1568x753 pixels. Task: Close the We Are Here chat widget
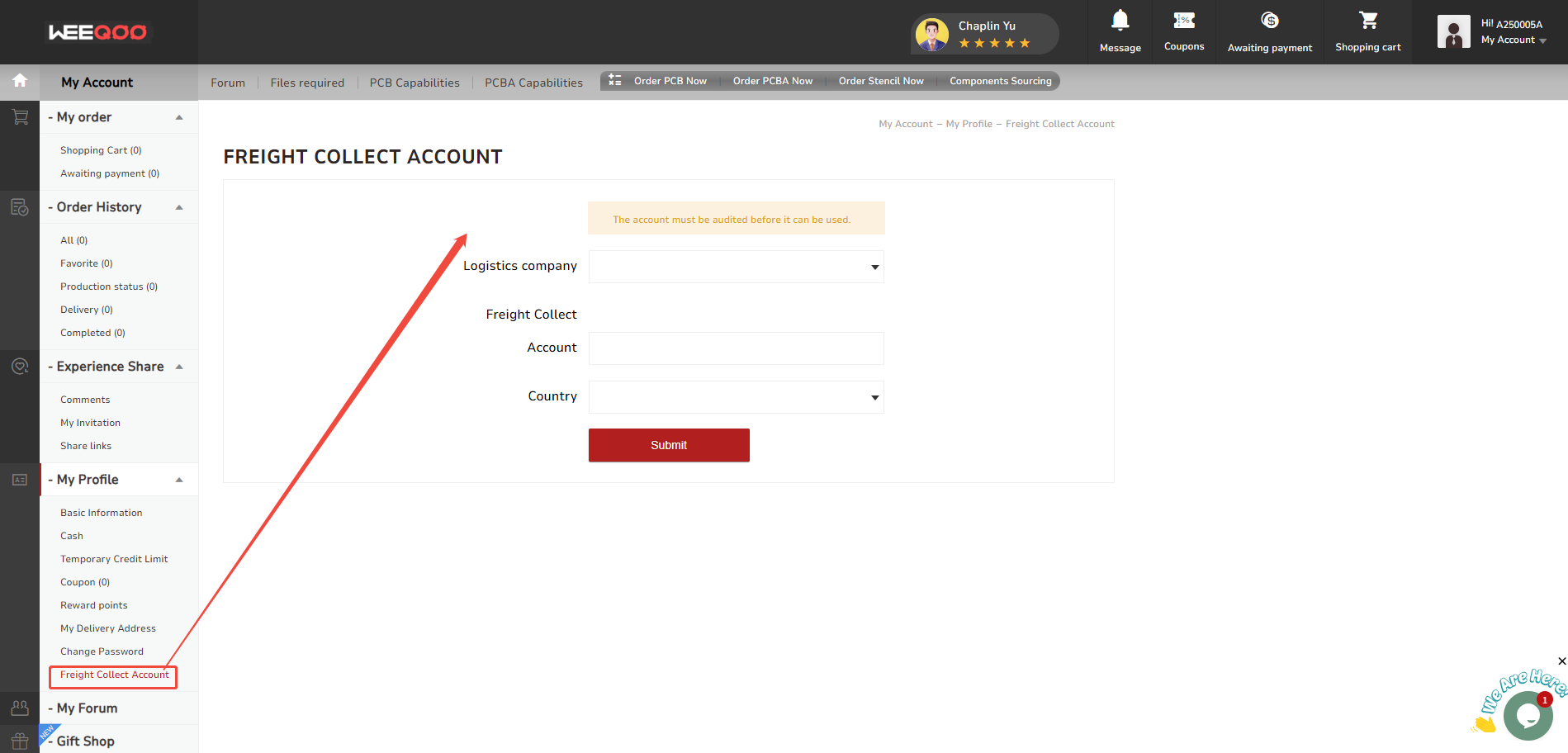(1561, 661)
